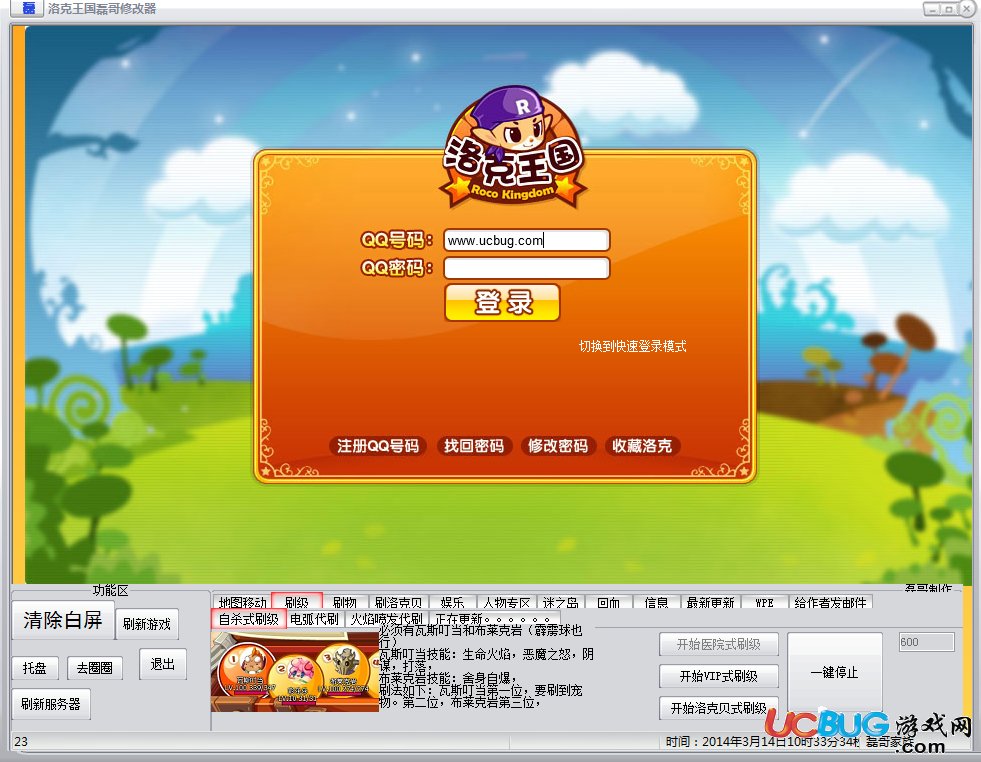Click the 修改密码 change password link
Viewport: 981px width, 762px height.
tap(557, 445)
